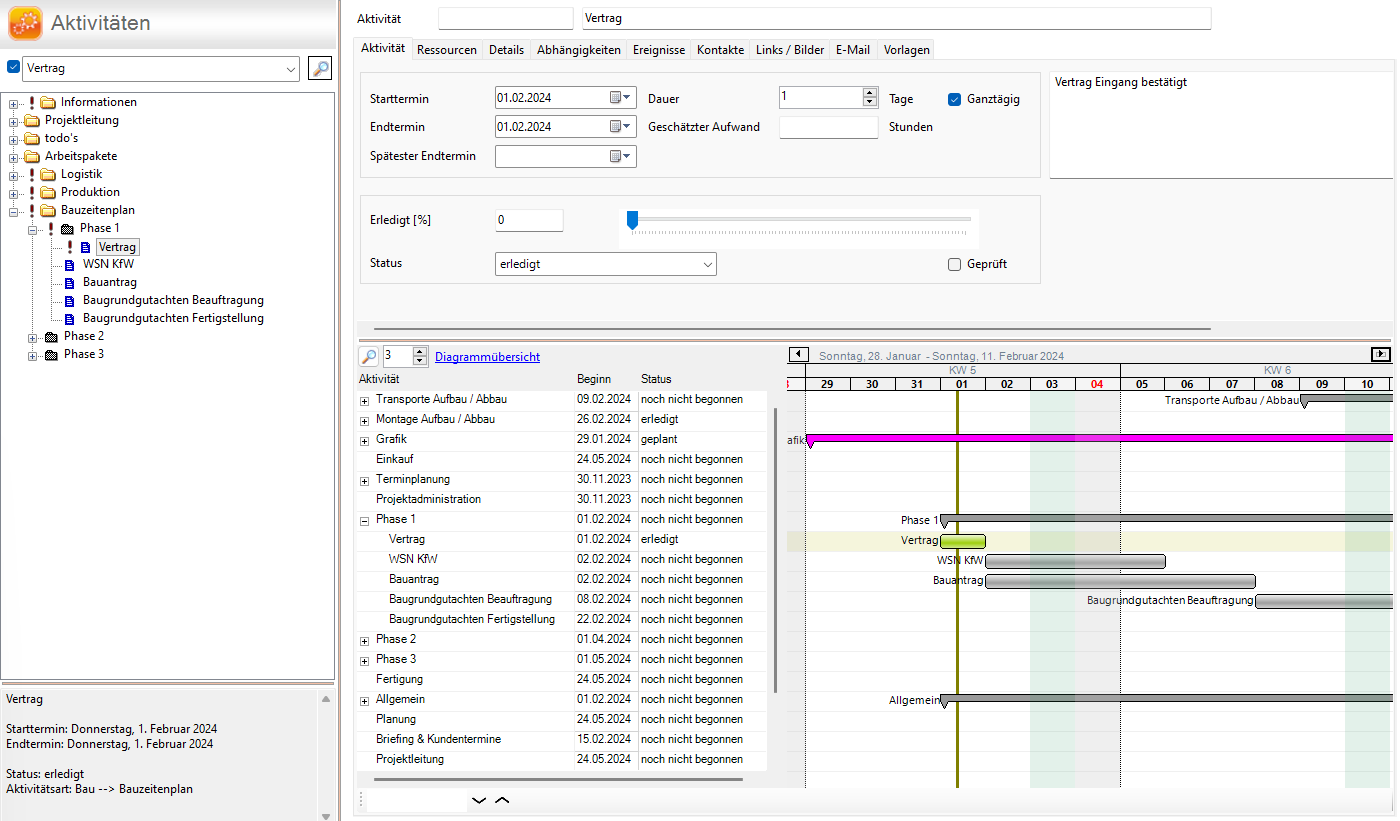Expand Phase 2 in the tree

click(33, 337)
